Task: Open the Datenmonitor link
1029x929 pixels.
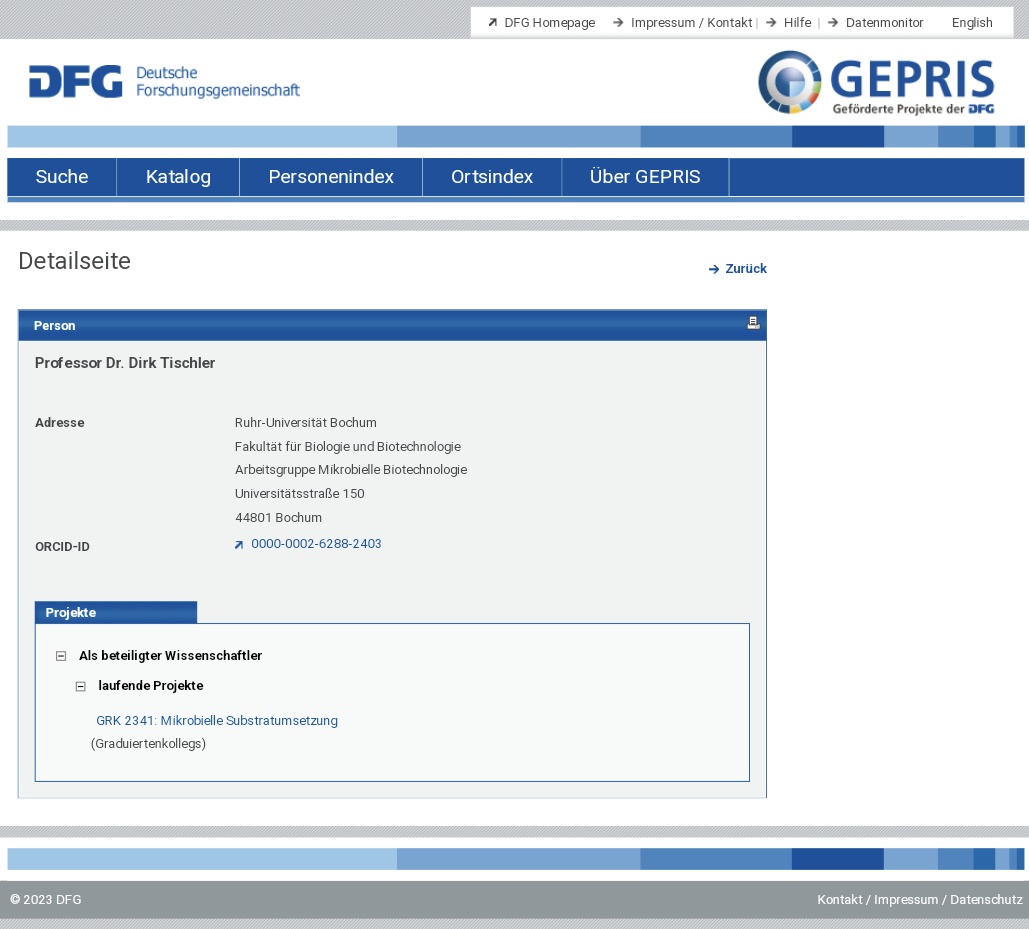Action: (884, 22)
